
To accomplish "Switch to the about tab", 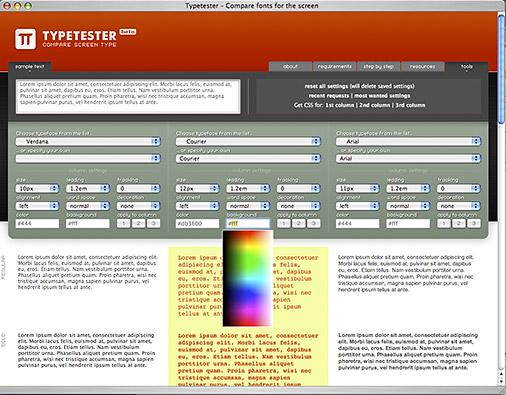I will [290, 67].
